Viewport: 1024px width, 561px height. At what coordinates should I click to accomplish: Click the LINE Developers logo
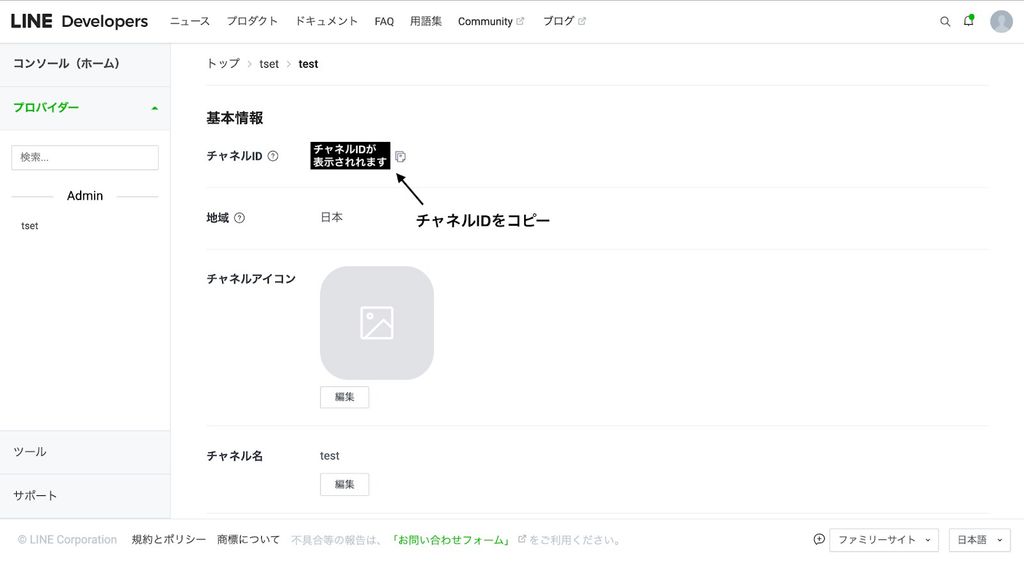pyautogui.click(x=79, y=21)
